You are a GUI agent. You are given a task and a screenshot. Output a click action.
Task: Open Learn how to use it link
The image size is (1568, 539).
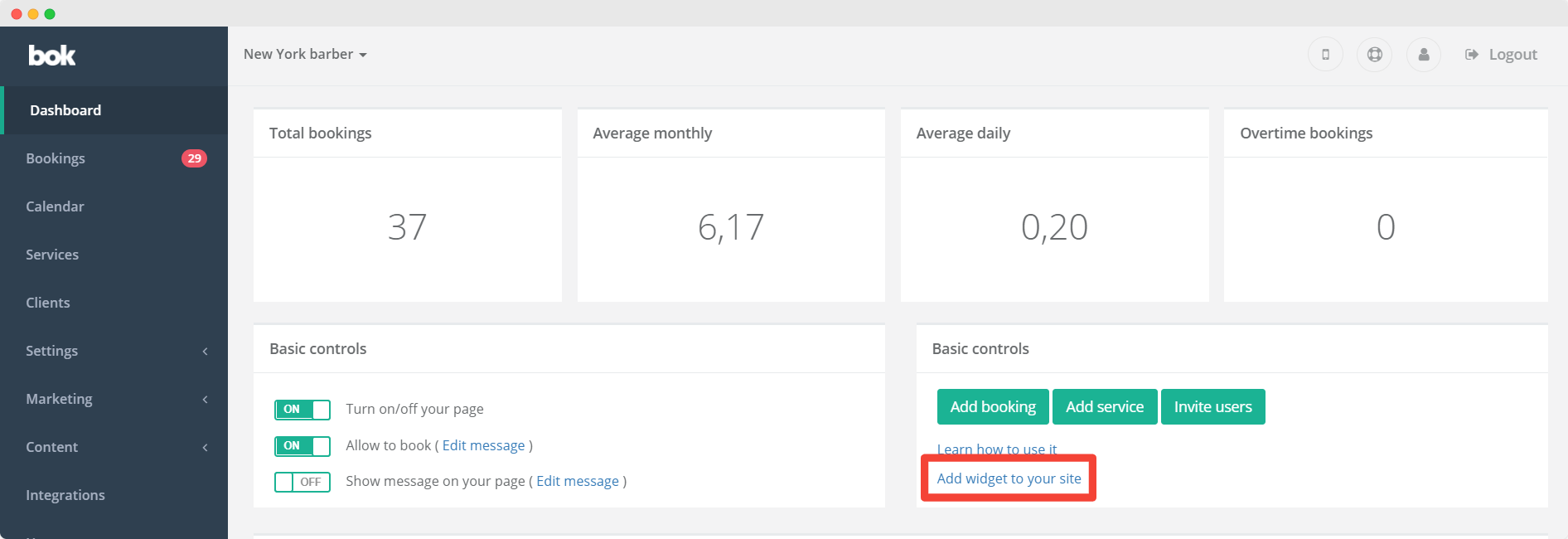997,449
